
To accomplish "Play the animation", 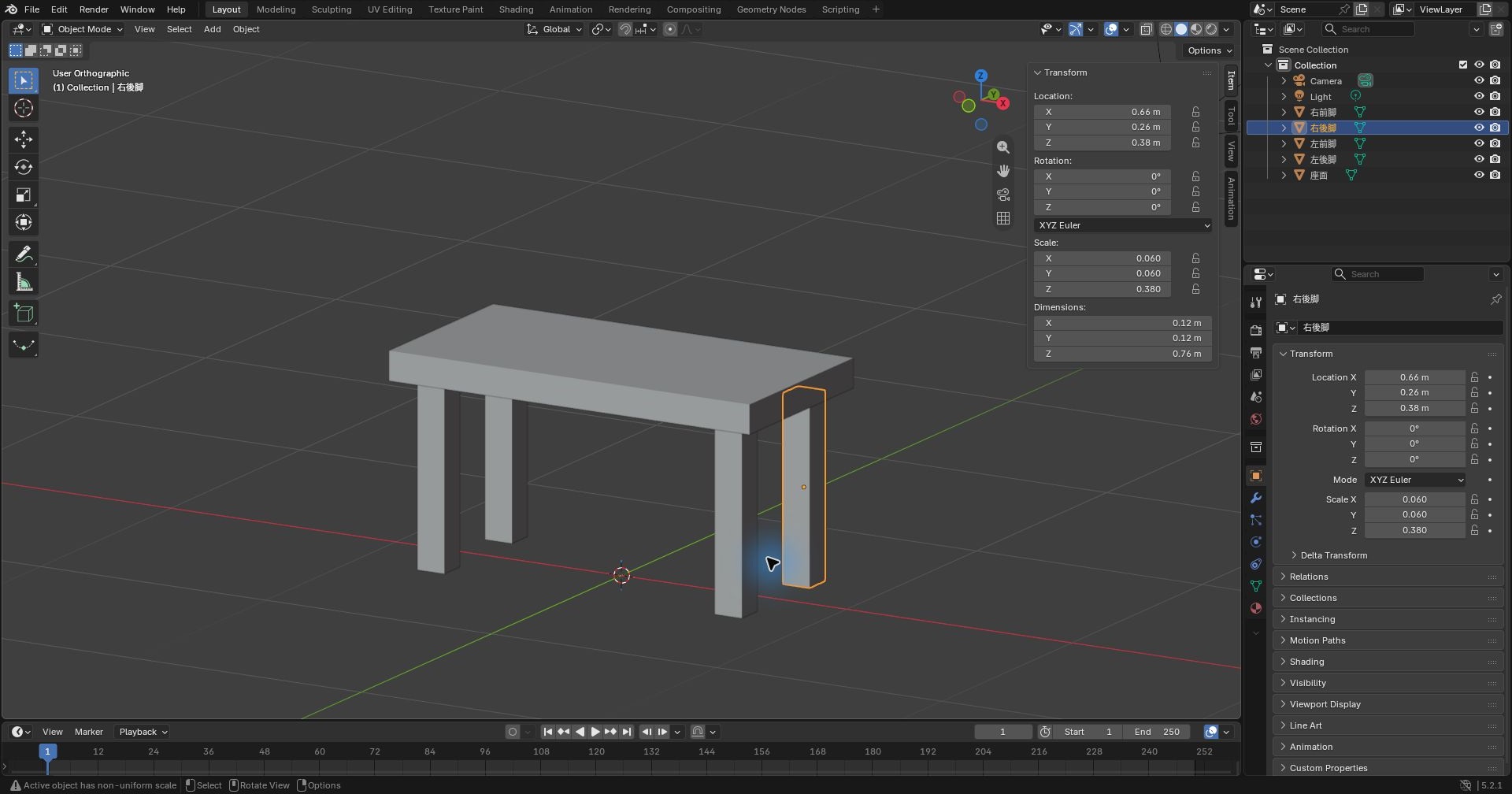I will pos(595,732).
